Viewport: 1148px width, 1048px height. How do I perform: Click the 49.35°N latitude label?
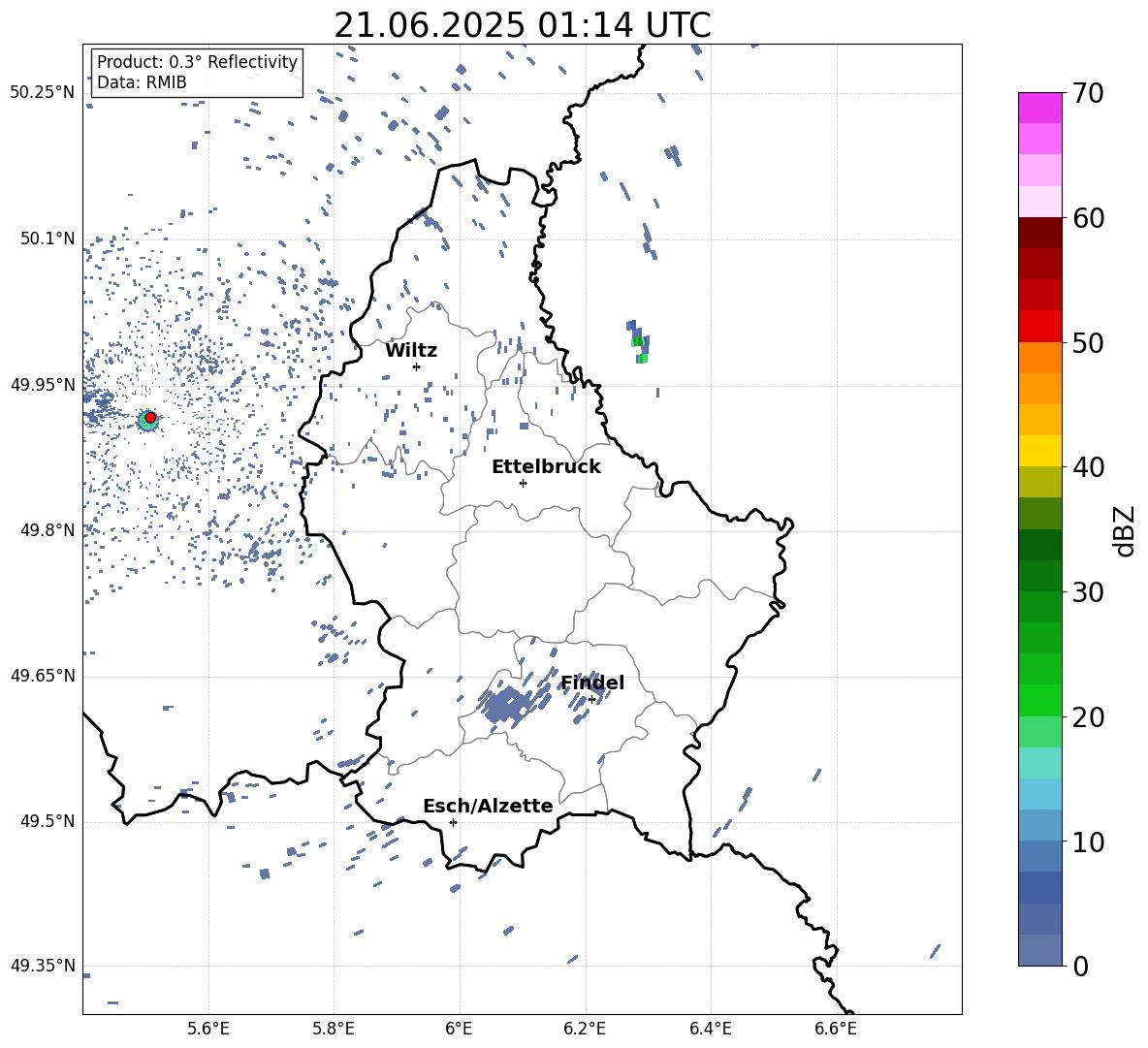click(x=43, y=967)
